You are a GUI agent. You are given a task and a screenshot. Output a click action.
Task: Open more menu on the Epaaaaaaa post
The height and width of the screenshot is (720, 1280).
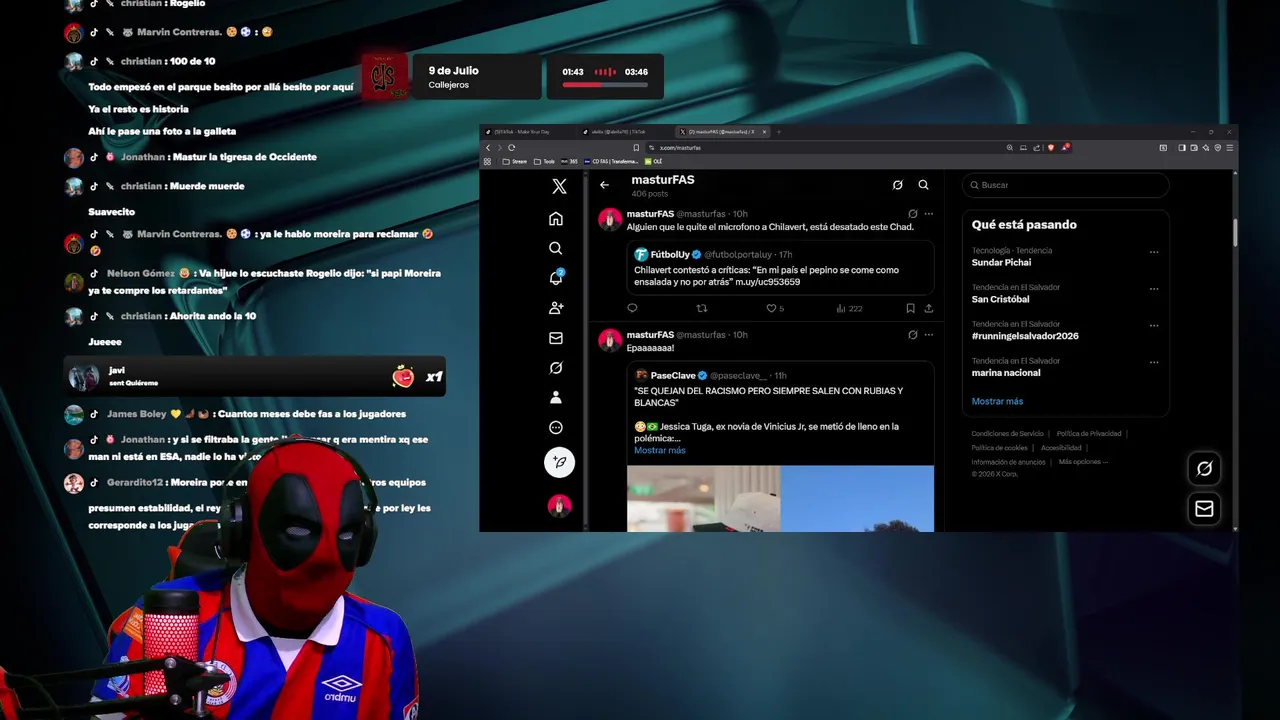[x=929, y=335]
